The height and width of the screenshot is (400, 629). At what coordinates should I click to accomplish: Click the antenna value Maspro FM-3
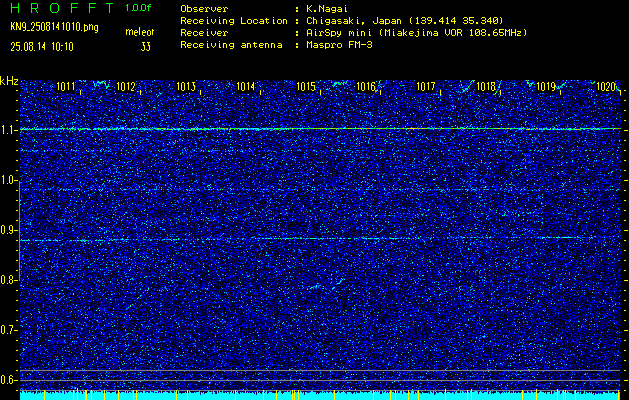[x=339, y=45]
